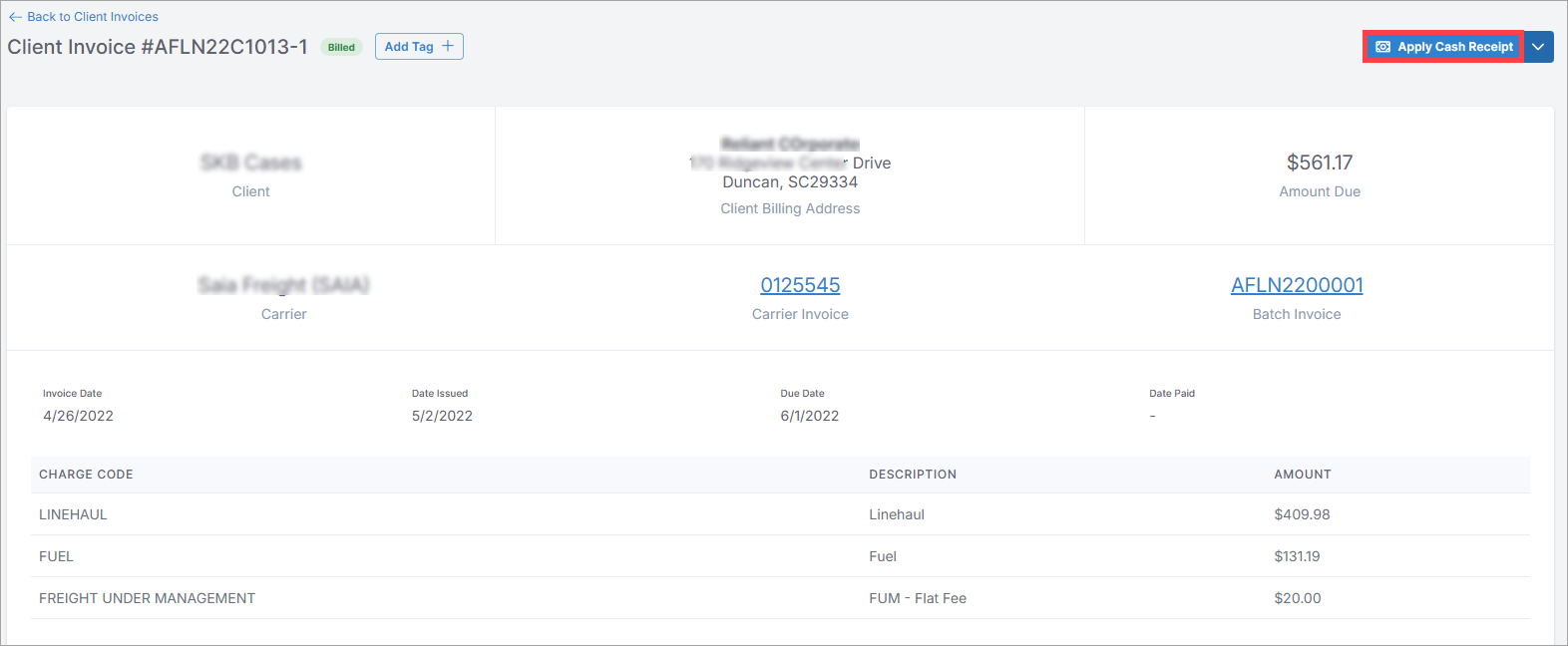Select the $561.17 amount due value
Image resolution: width=1568 pixels, height=646 pixels.
tap(1320, 162)
